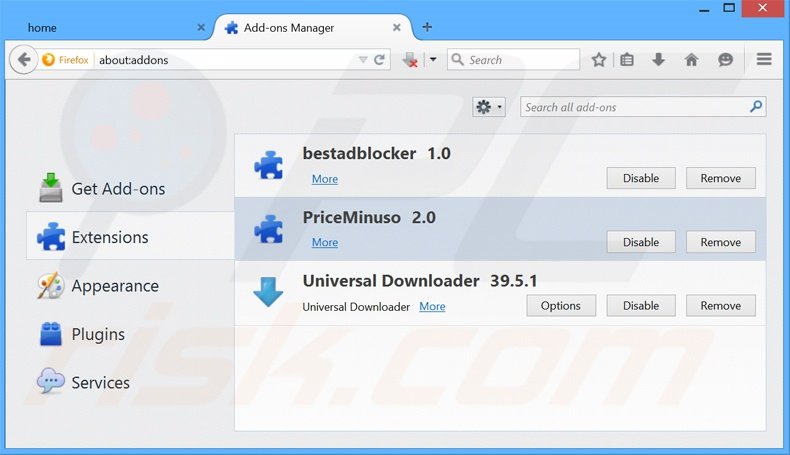Viewport: 790px width, 455px height.
Task: Remove the PriceMinuso extension
Action: pyautogui.click(x=720, y=242)
